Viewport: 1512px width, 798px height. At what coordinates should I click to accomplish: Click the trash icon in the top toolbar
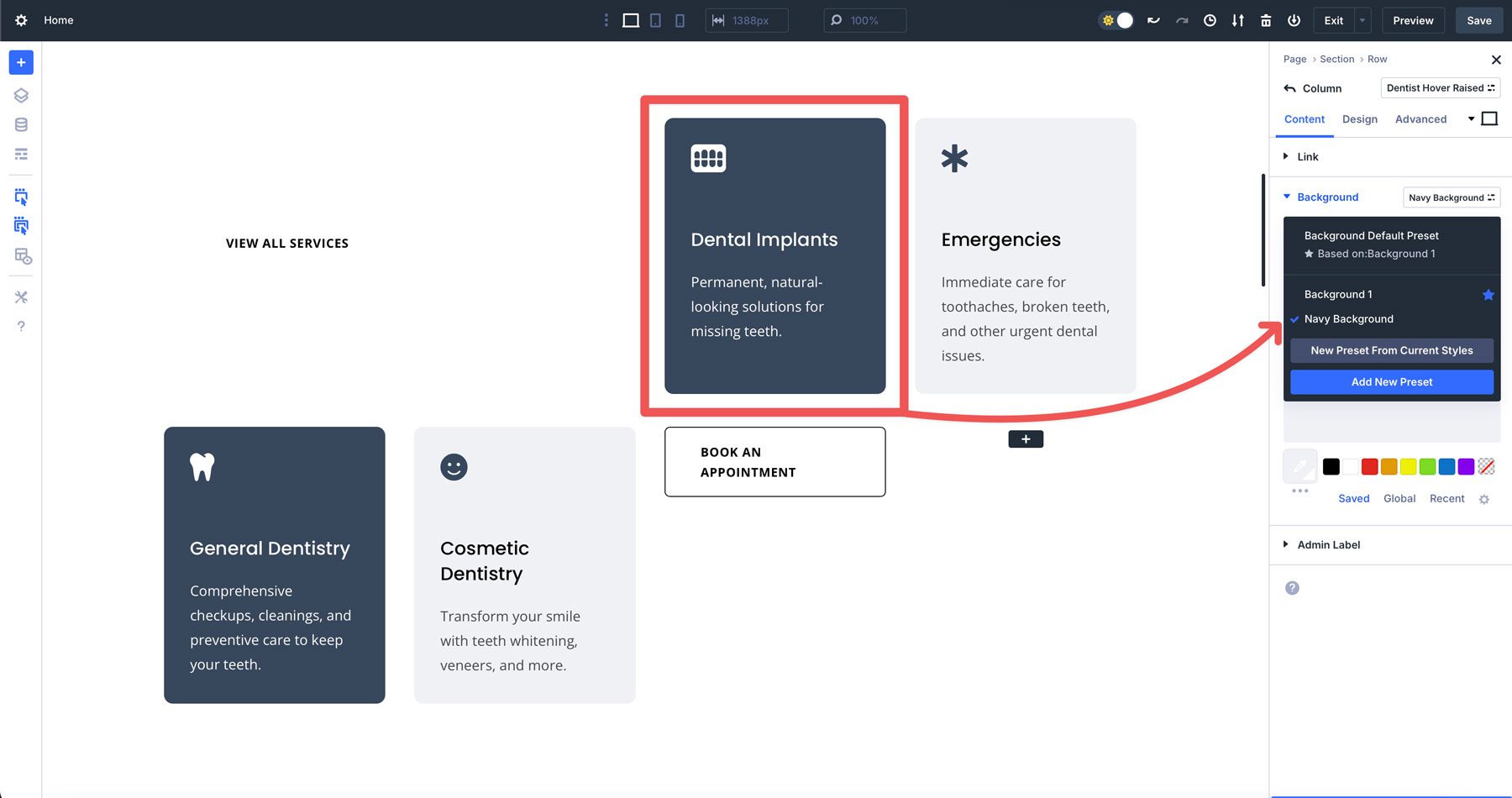tap(1266, 20)
